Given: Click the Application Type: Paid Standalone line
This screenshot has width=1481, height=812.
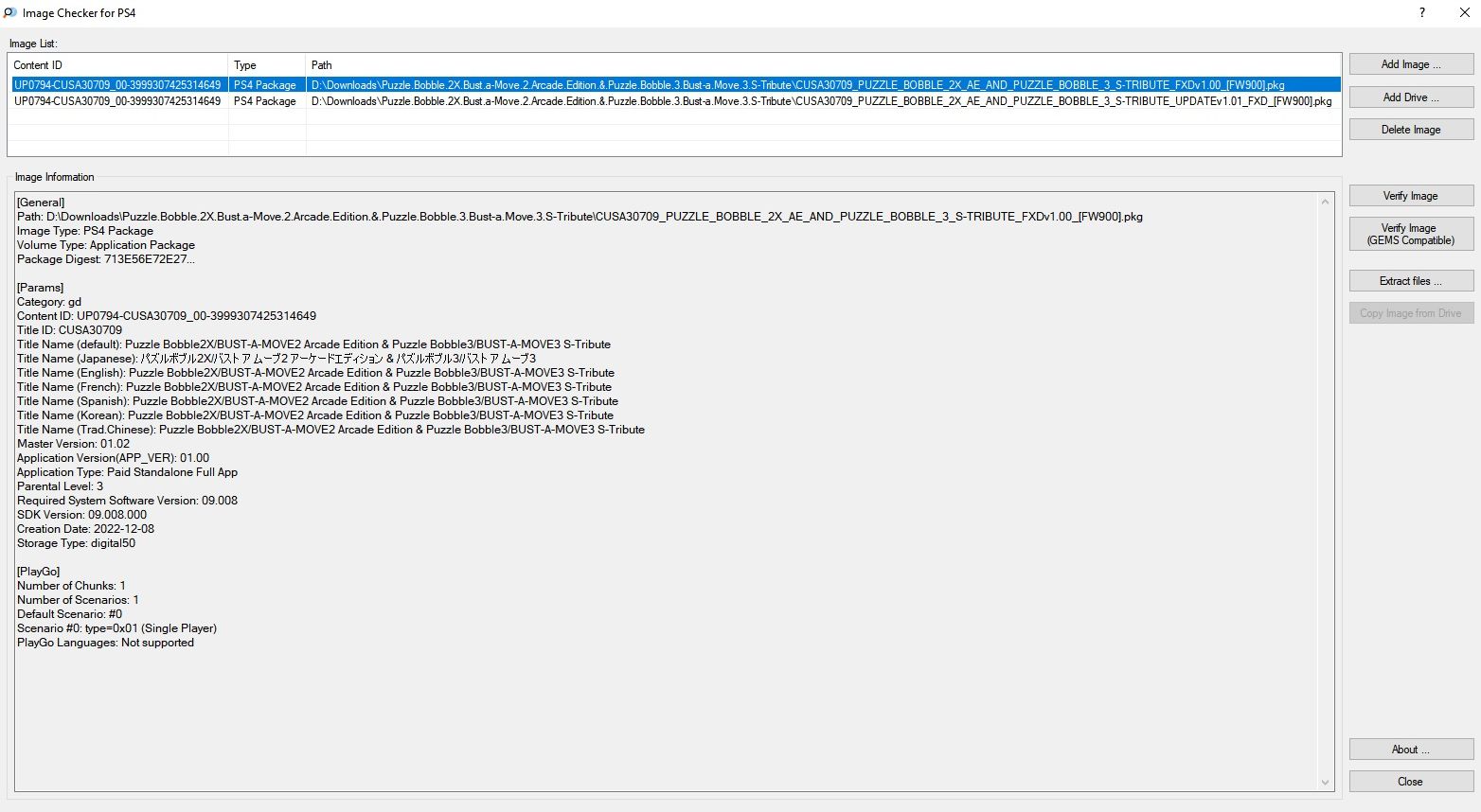Looking at the screenshot, I should pos(127,472).
